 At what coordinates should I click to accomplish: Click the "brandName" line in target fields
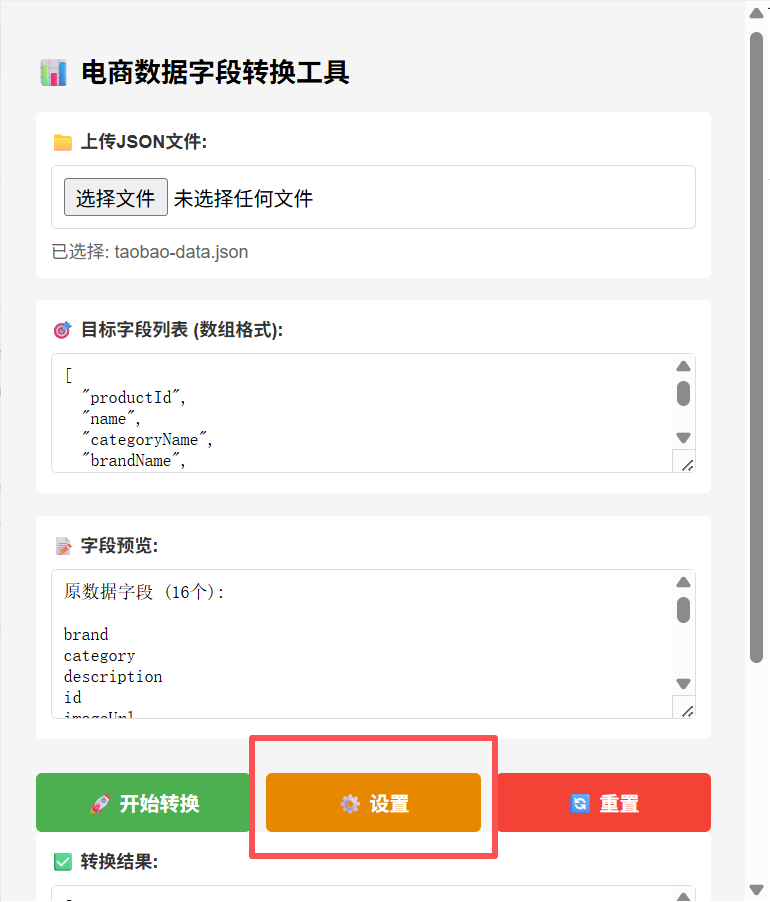pos(134,460)
